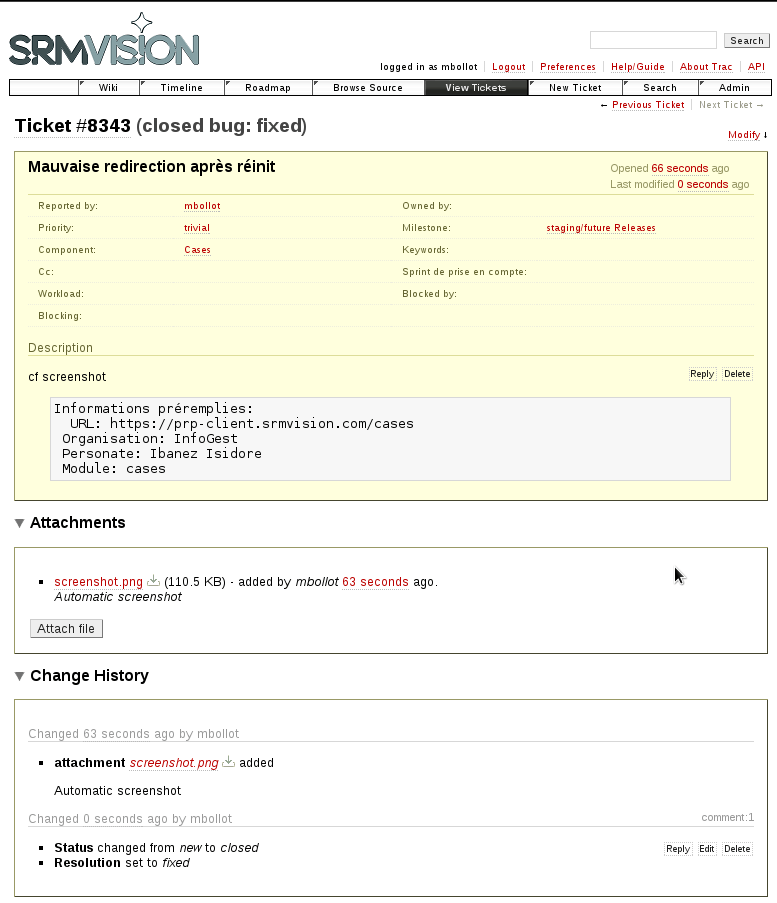Download screenshot.png via attachment list icon
This screenshot has height=903, width=777.
(x=153, y=582)
